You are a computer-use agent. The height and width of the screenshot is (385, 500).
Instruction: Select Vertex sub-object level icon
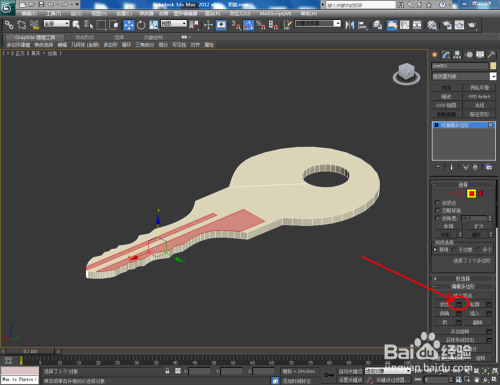point(443,193)
